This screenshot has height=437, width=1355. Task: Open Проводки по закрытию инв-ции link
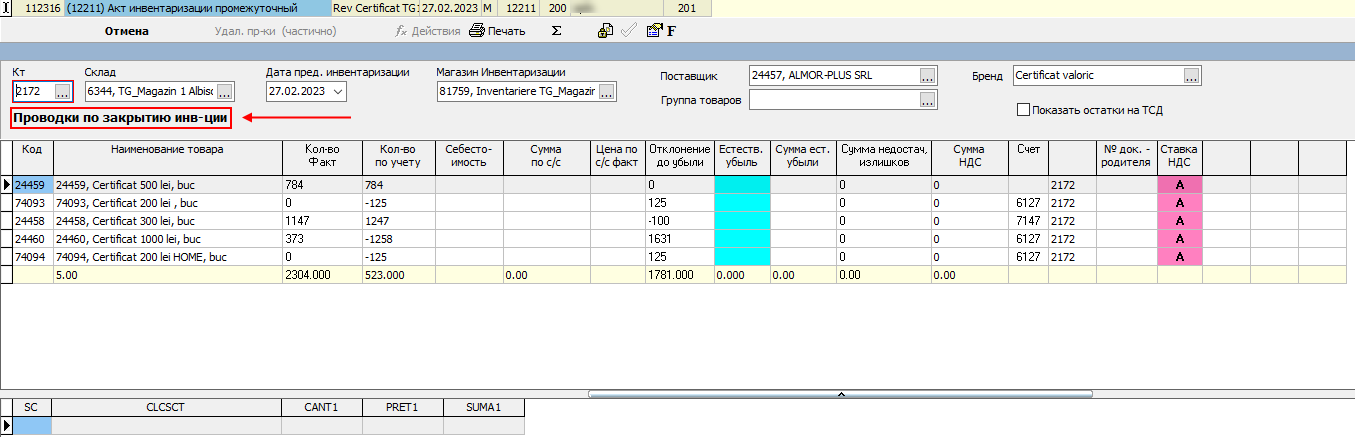click(121, 119)
